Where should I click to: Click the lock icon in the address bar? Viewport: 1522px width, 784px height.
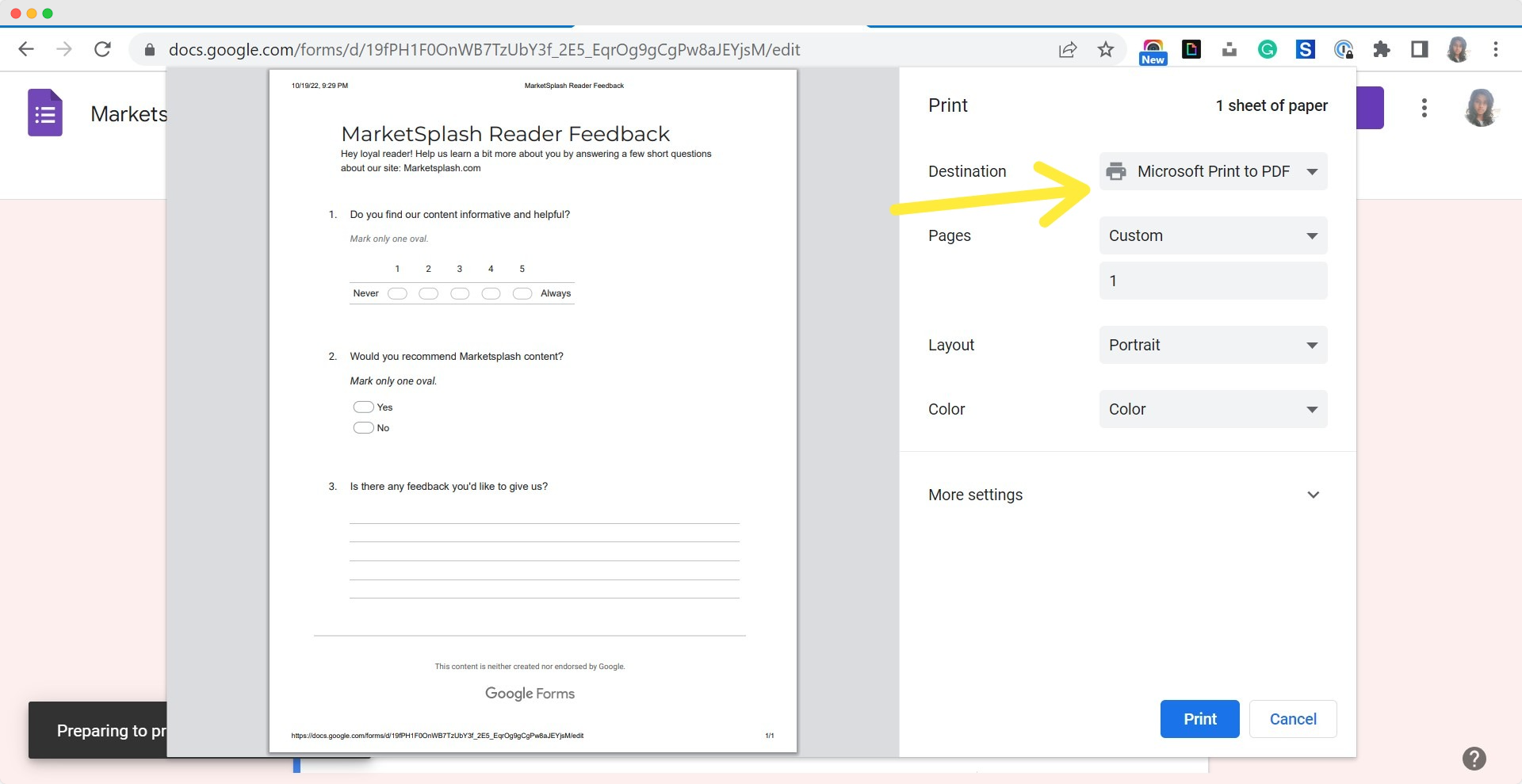point(149,50)
